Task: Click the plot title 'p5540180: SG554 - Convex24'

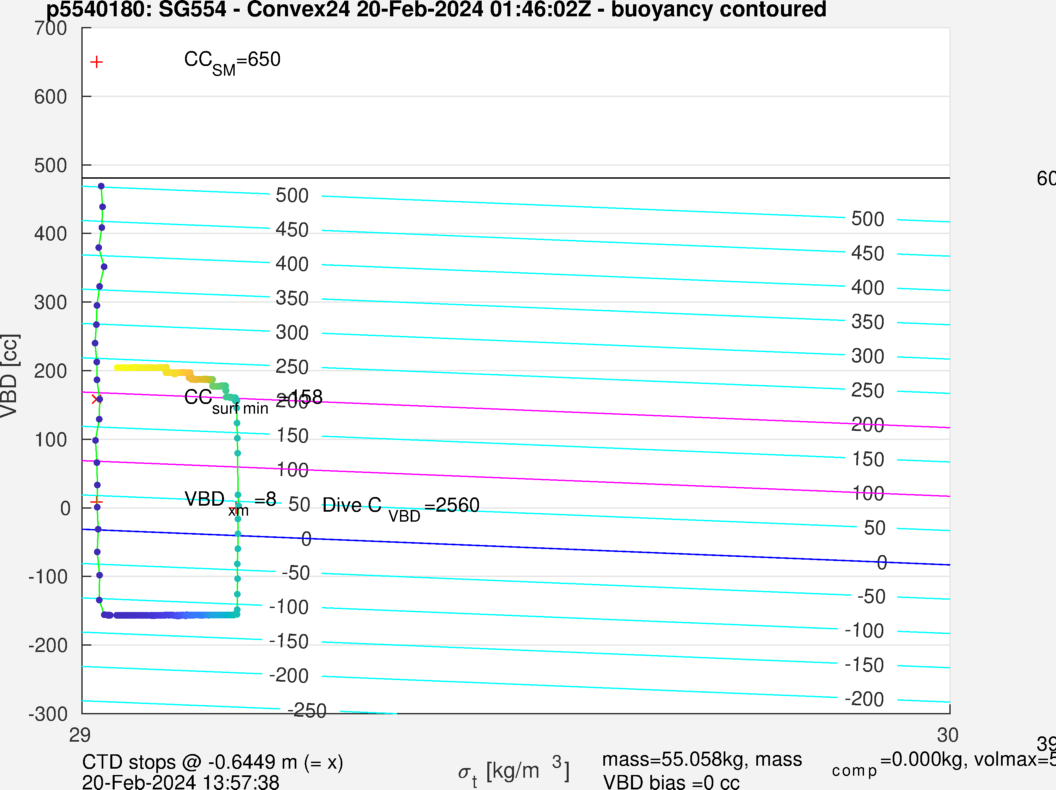Action: click(199, 9)
